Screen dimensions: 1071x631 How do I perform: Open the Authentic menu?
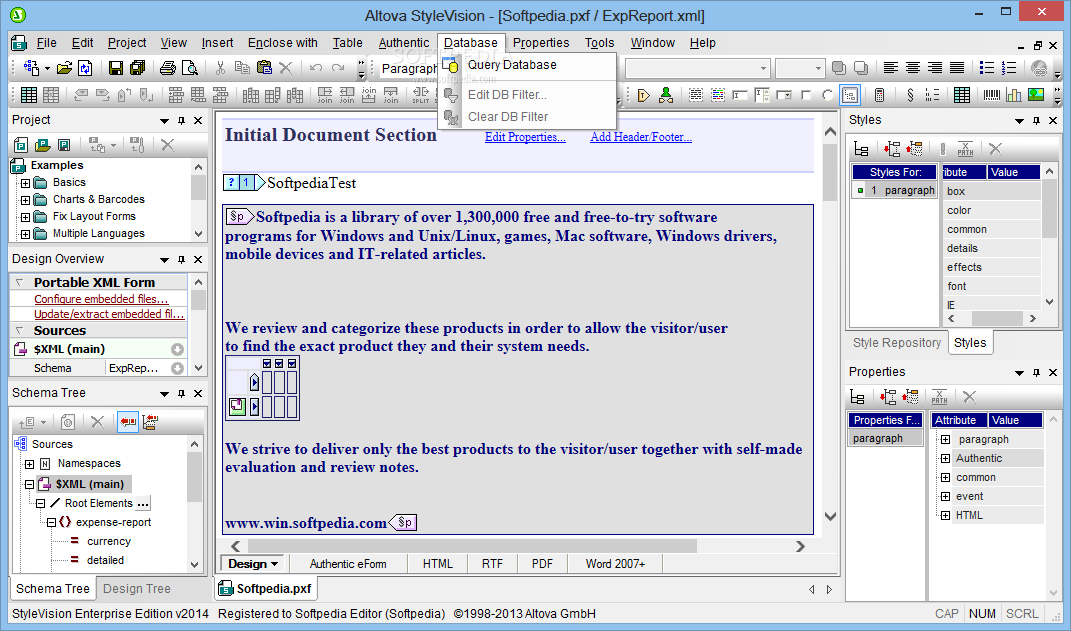pyautogui.click(x=404, y=42)
